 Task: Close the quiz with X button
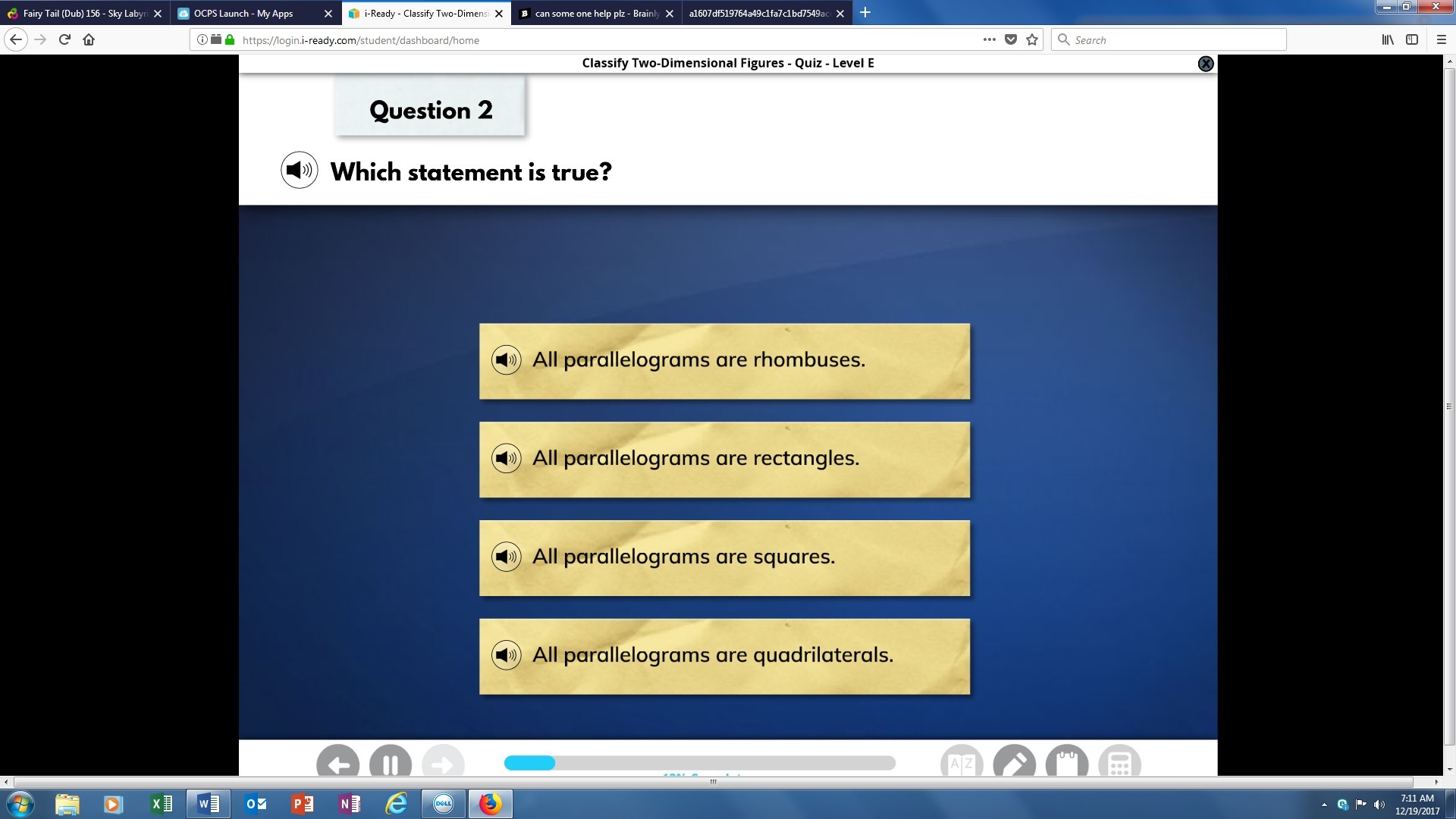pos(1205,64)
